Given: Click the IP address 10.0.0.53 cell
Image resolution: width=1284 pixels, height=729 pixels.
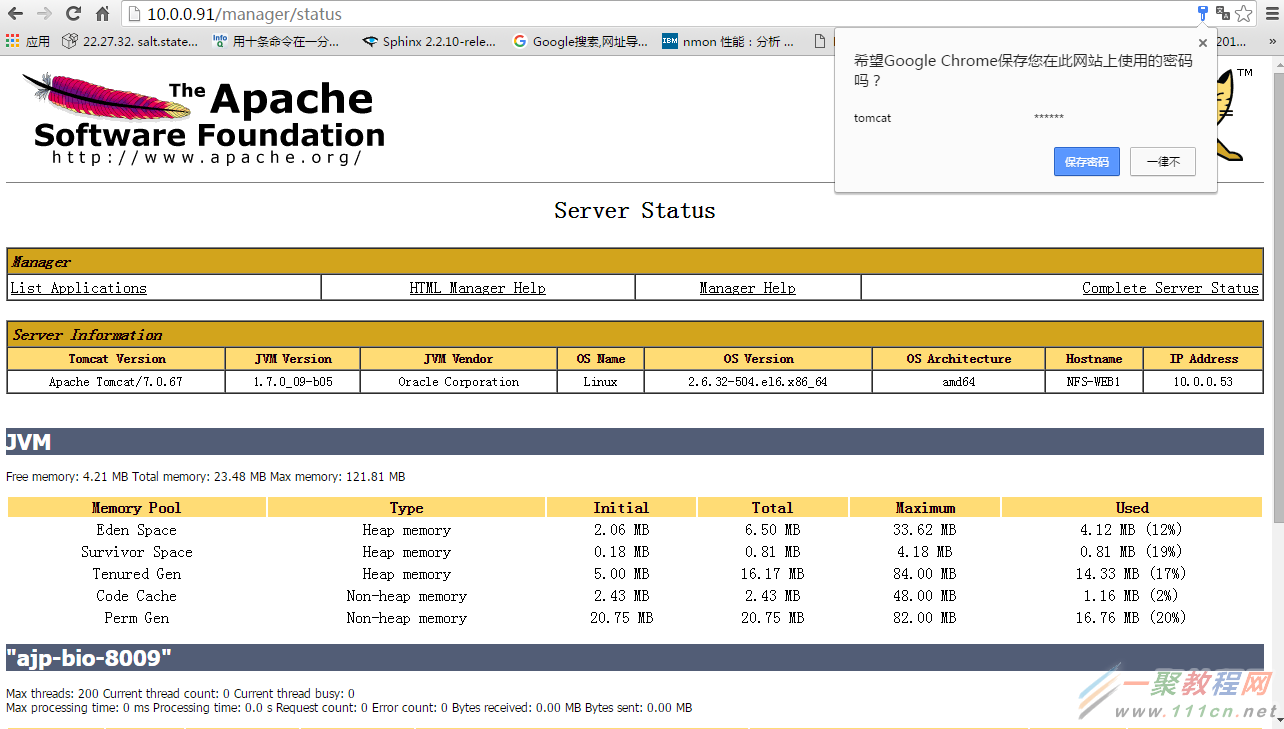Looking at the screenshot, I should 1203,382.
